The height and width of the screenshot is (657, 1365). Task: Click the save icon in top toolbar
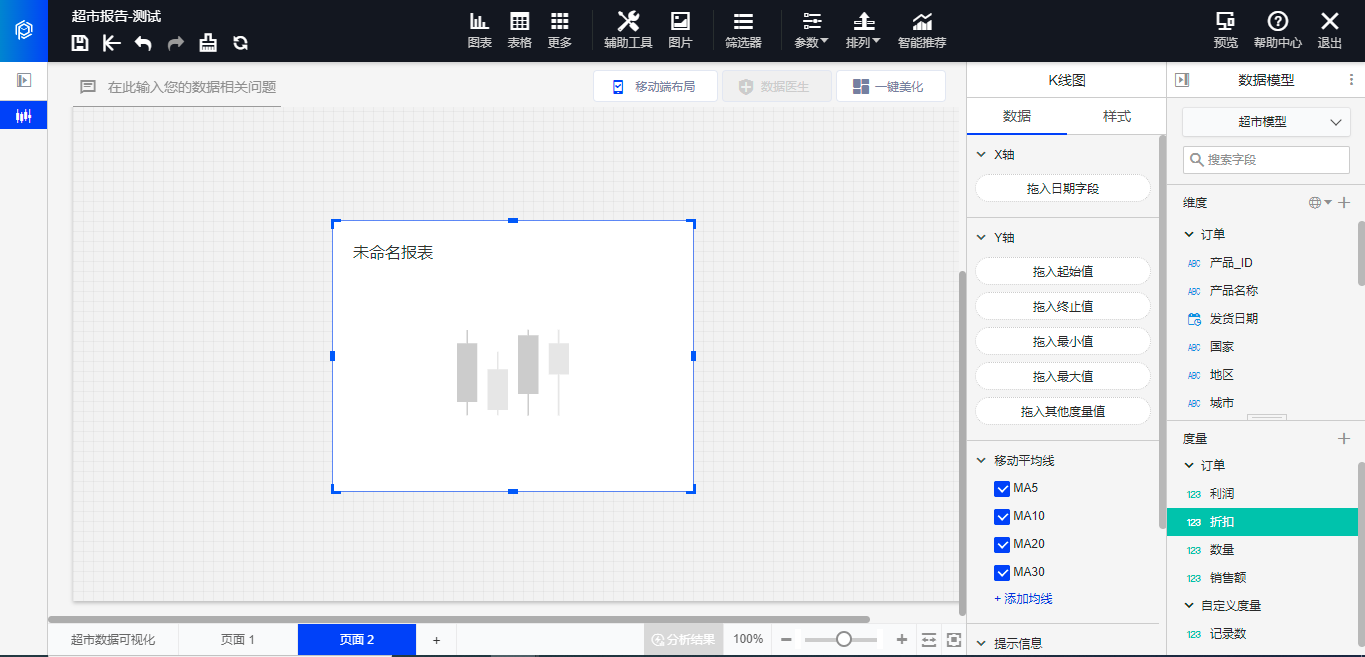[81, 43]
